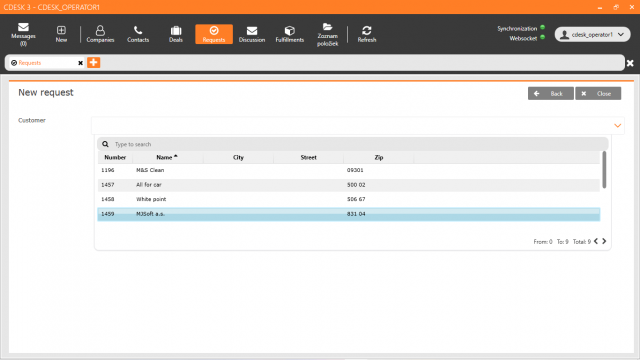Click the search magnifier icon
Viewport: 640px width, 360px height.
[x=105, y=144]
